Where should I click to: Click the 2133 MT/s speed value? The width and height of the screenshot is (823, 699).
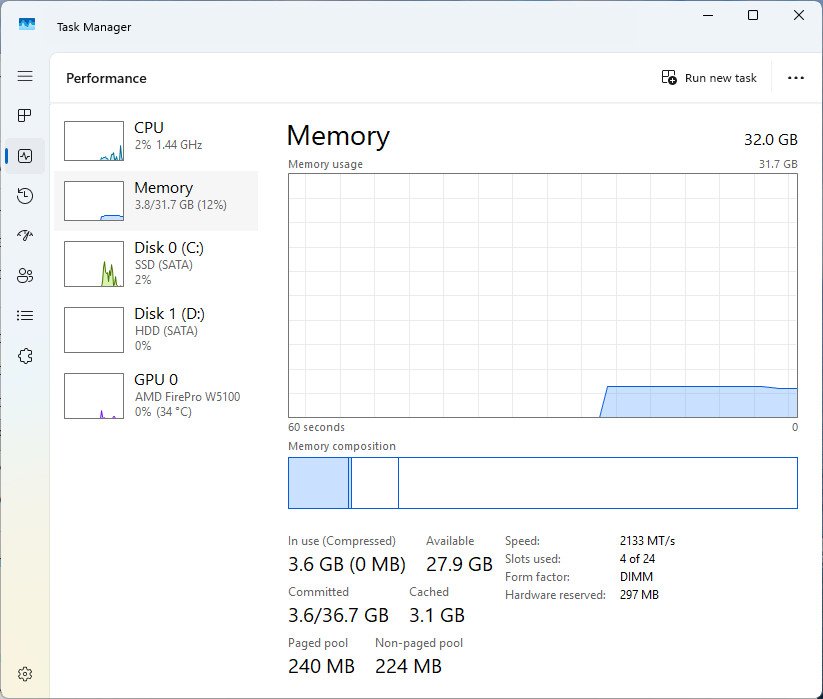[647, 541]
